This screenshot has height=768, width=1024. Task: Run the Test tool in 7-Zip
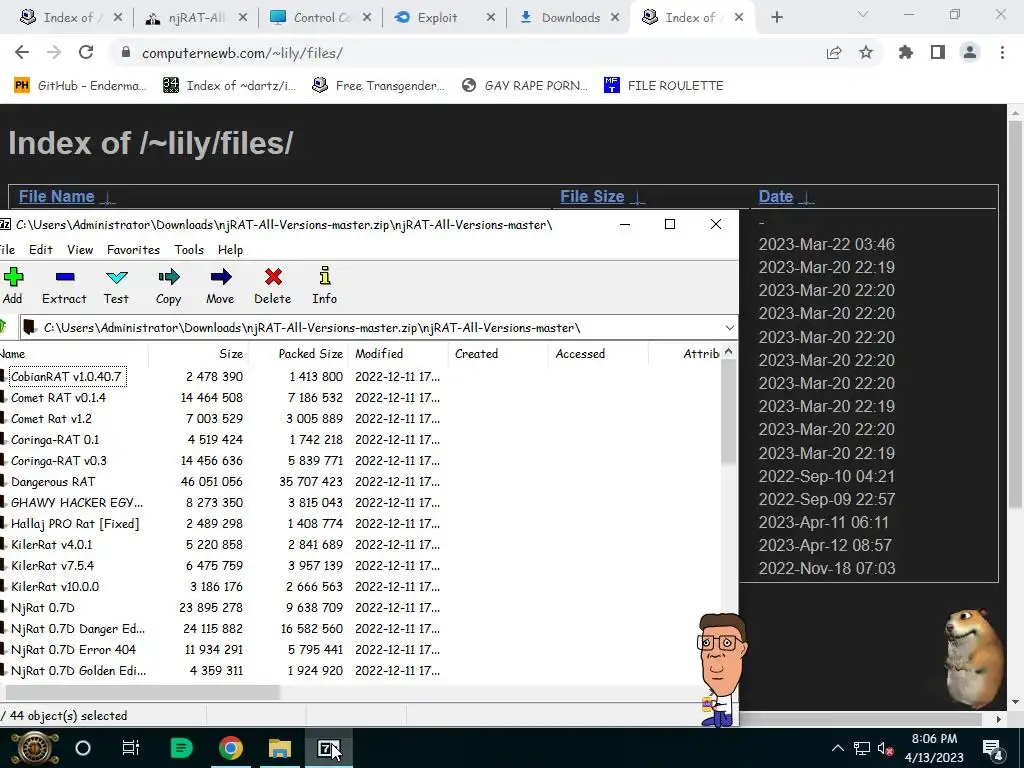point(116,277)
